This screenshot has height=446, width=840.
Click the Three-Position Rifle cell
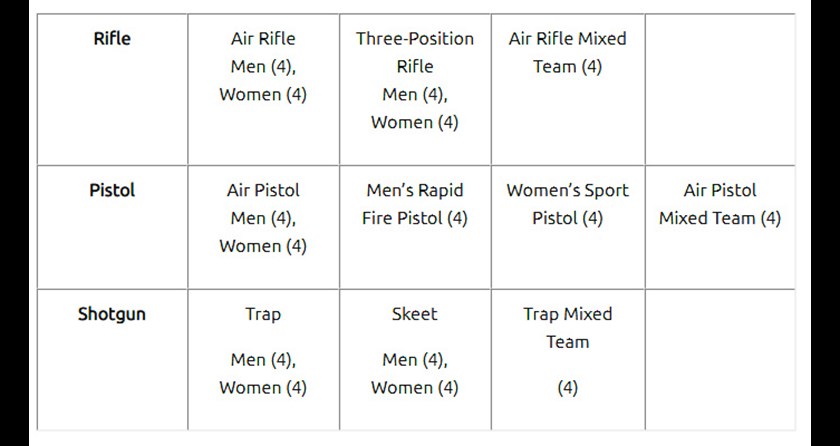[x=415, y=89]
